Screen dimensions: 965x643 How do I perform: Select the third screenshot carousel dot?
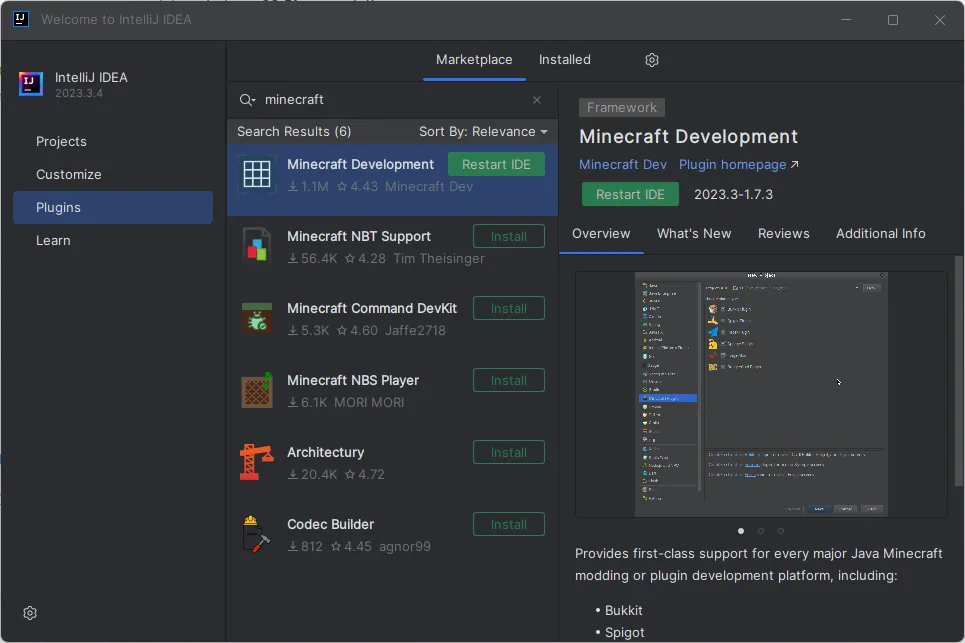click(780, 531)
